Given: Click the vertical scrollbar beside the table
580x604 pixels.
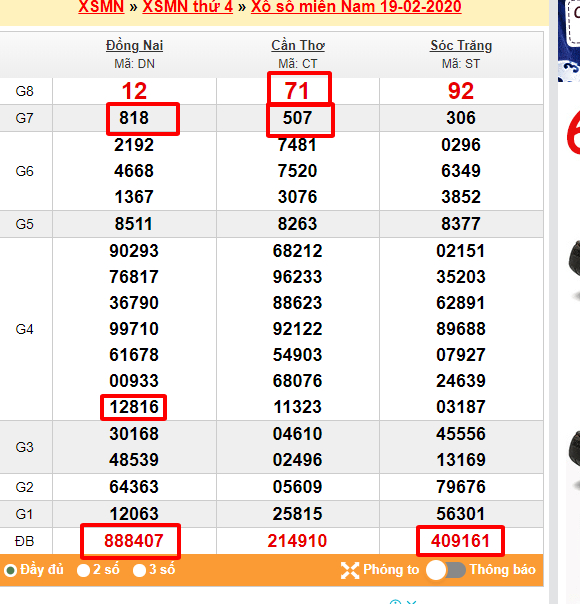Looking at the screenshot, I should pos(553,302).
